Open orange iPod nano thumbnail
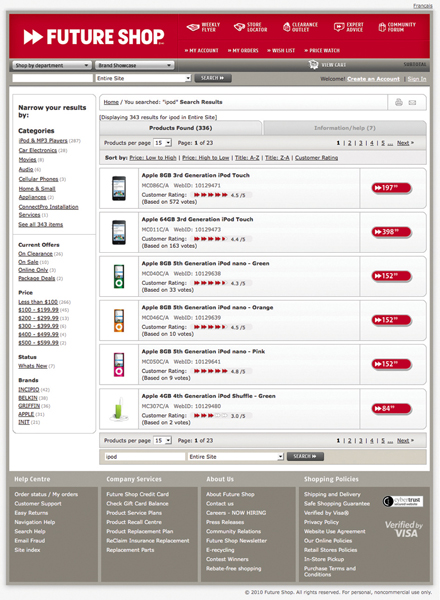The height and width of the screenshot is (600, 440). 119,320
